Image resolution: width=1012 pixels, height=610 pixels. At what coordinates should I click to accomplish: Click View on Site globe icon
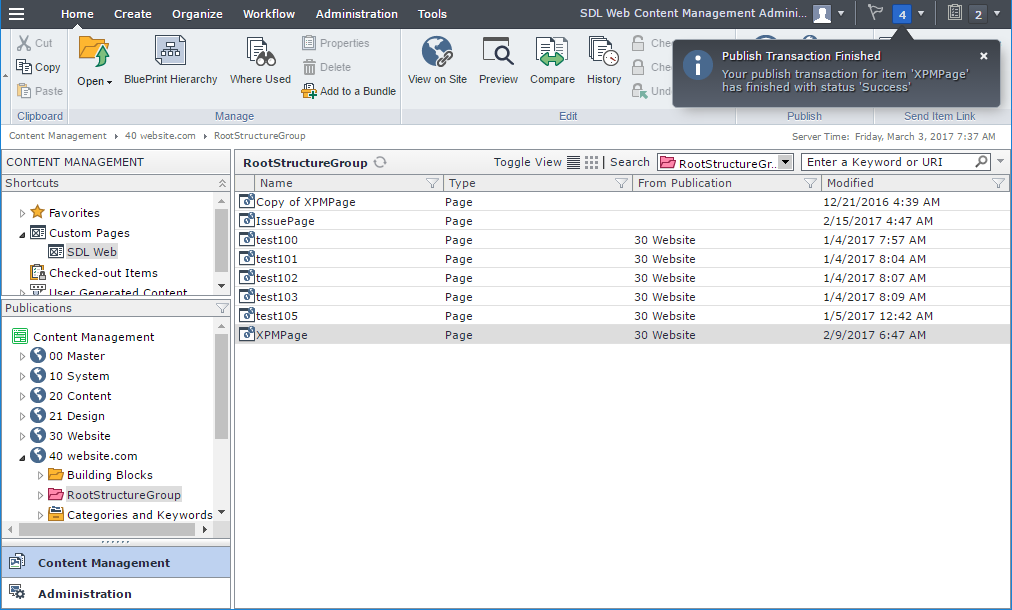[437, 52]
